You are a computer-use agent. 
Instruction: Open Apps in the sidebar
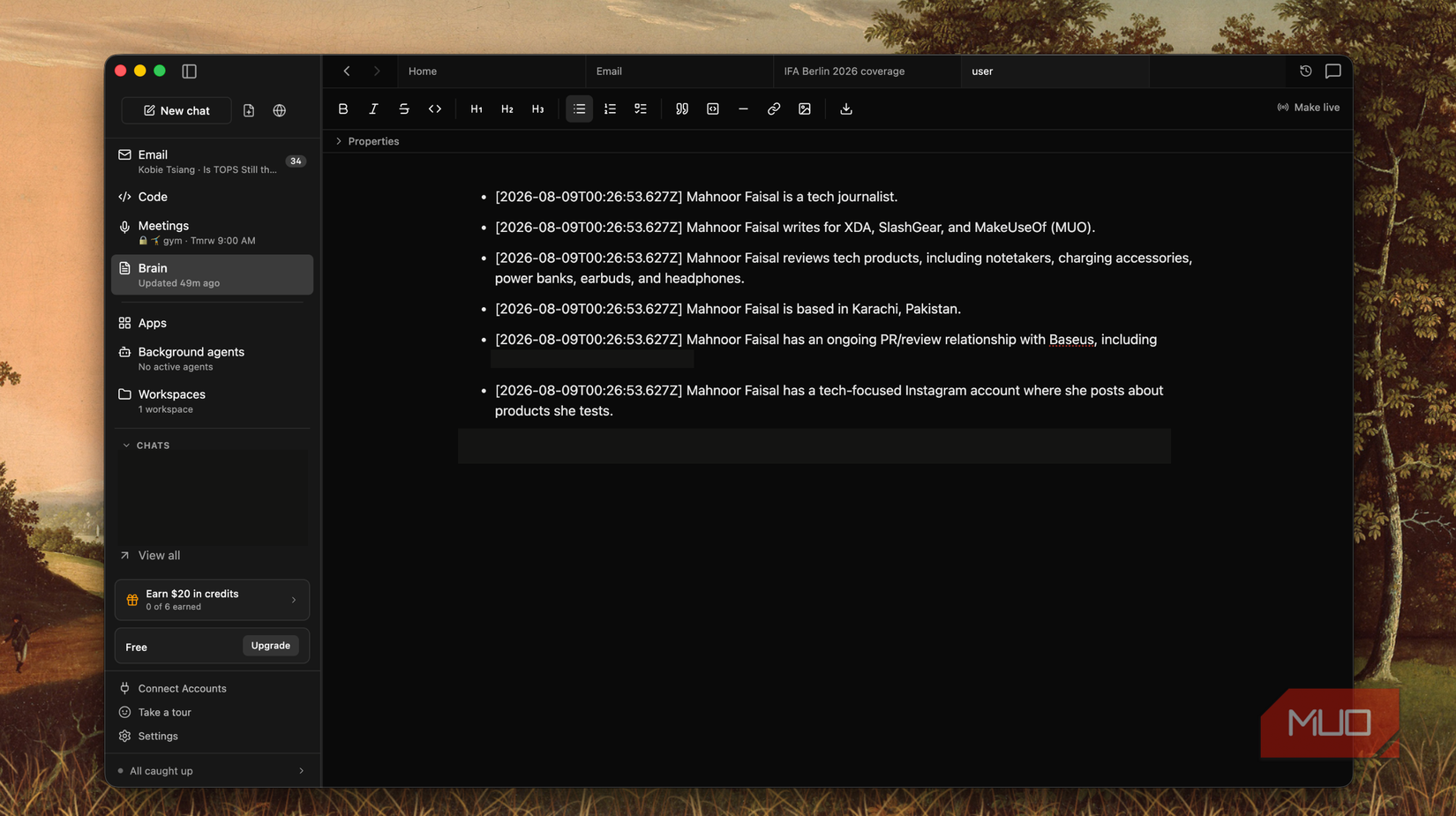tap(212, 323)
